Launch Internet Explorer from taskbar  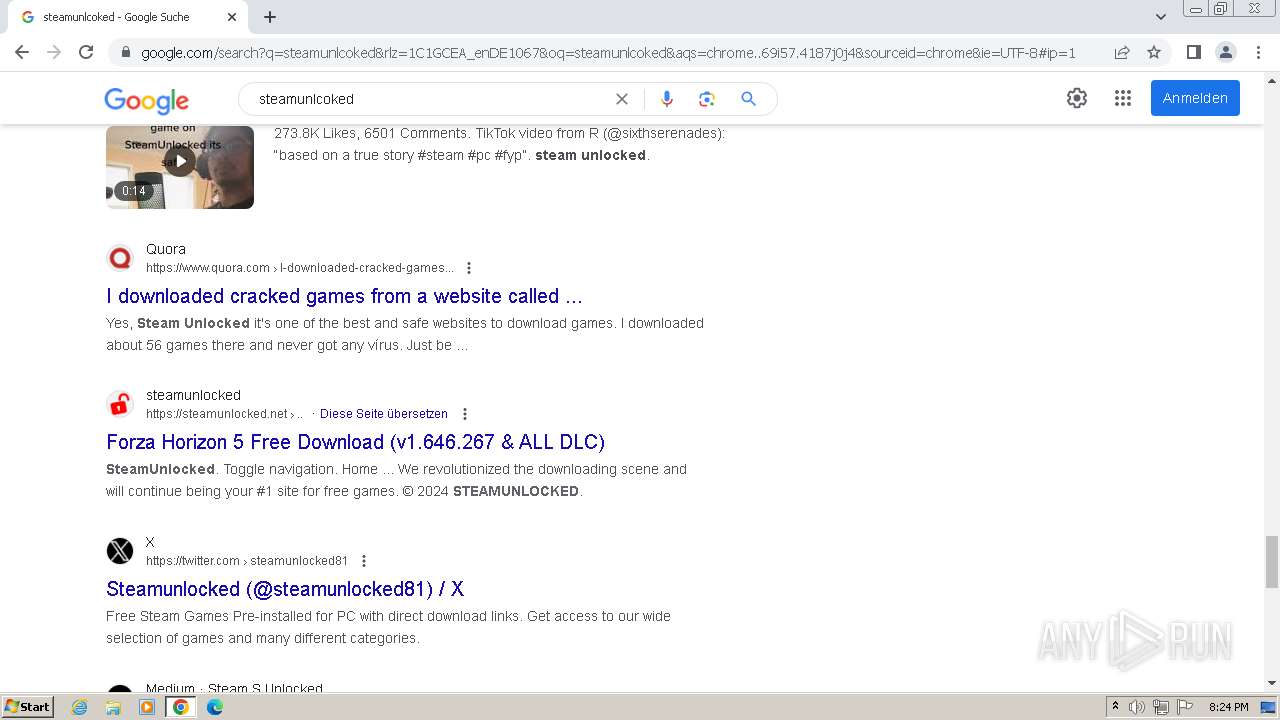click(80, 707)
